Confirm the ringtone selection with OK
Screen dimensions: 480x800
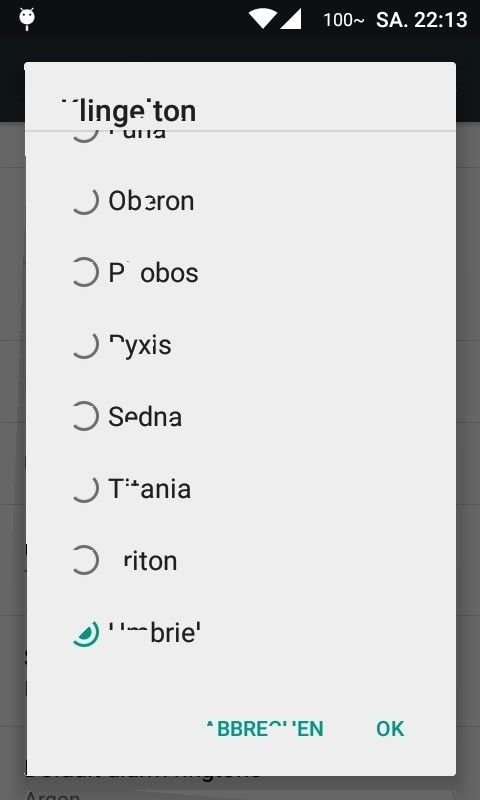390,729
